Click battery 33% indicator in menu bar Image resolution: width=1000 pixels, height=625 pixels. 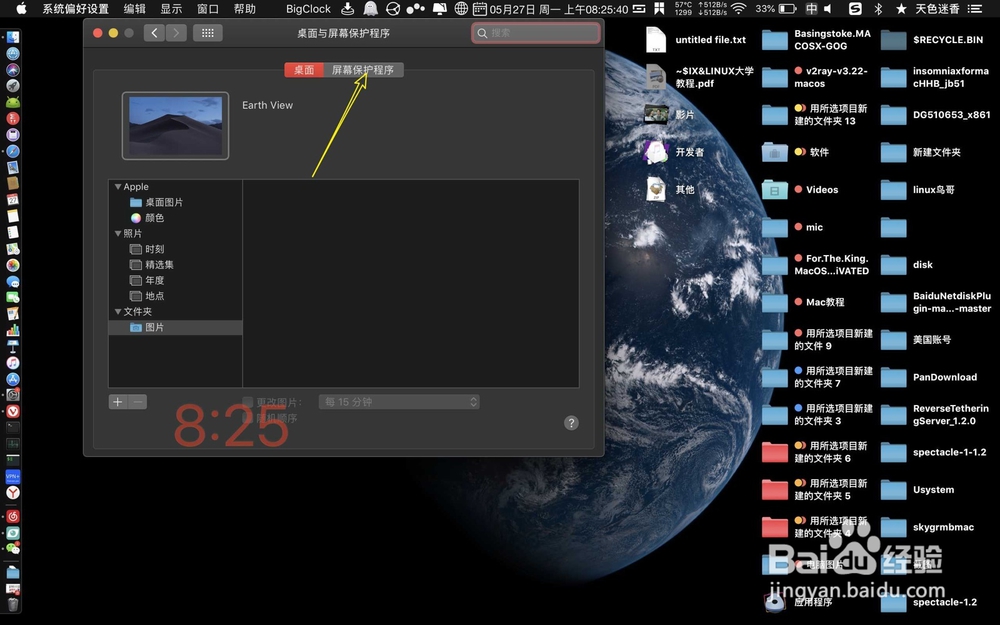(776, 9)
